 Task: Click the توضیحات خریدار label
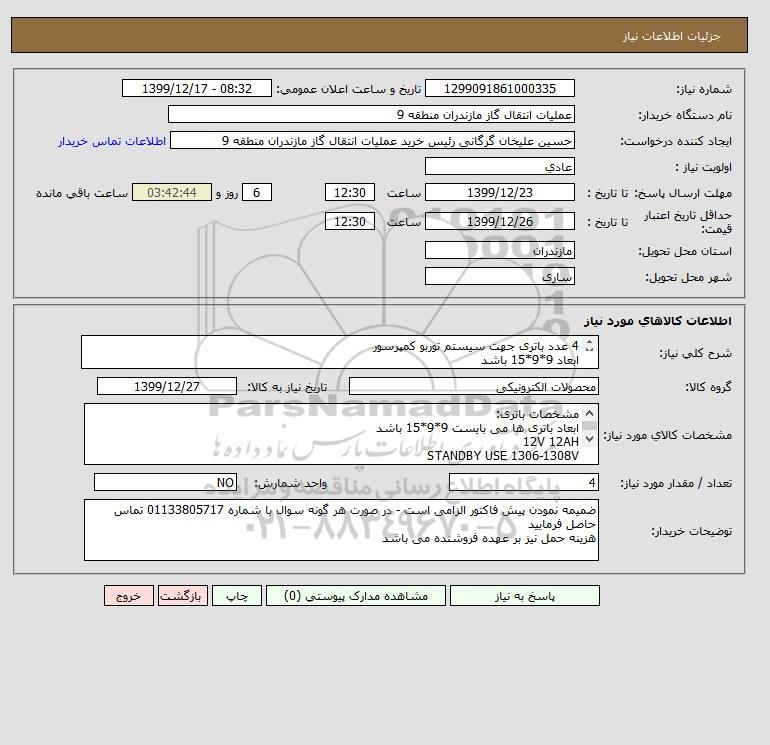691,531
